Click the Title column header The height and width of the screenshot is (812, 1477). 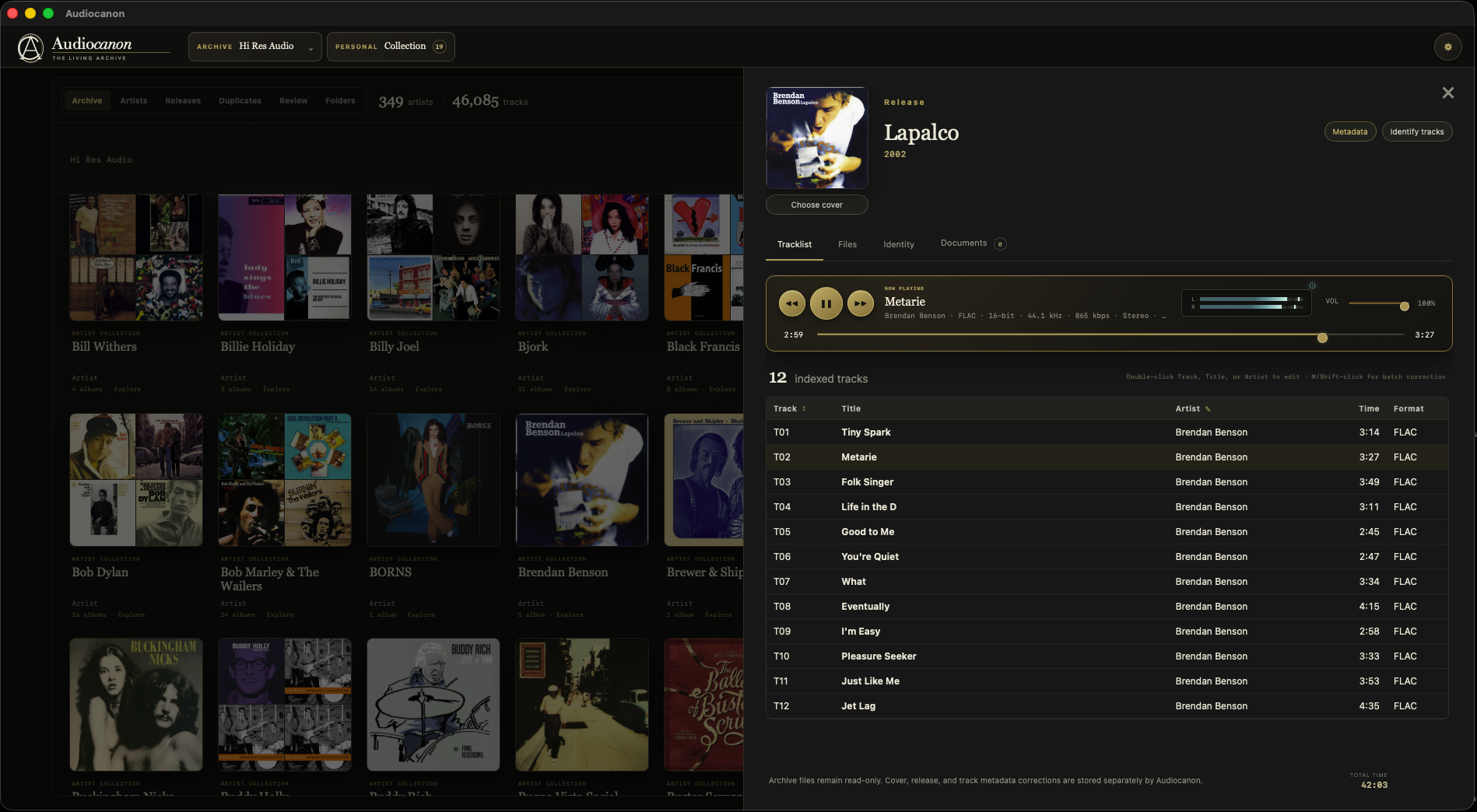851,408
